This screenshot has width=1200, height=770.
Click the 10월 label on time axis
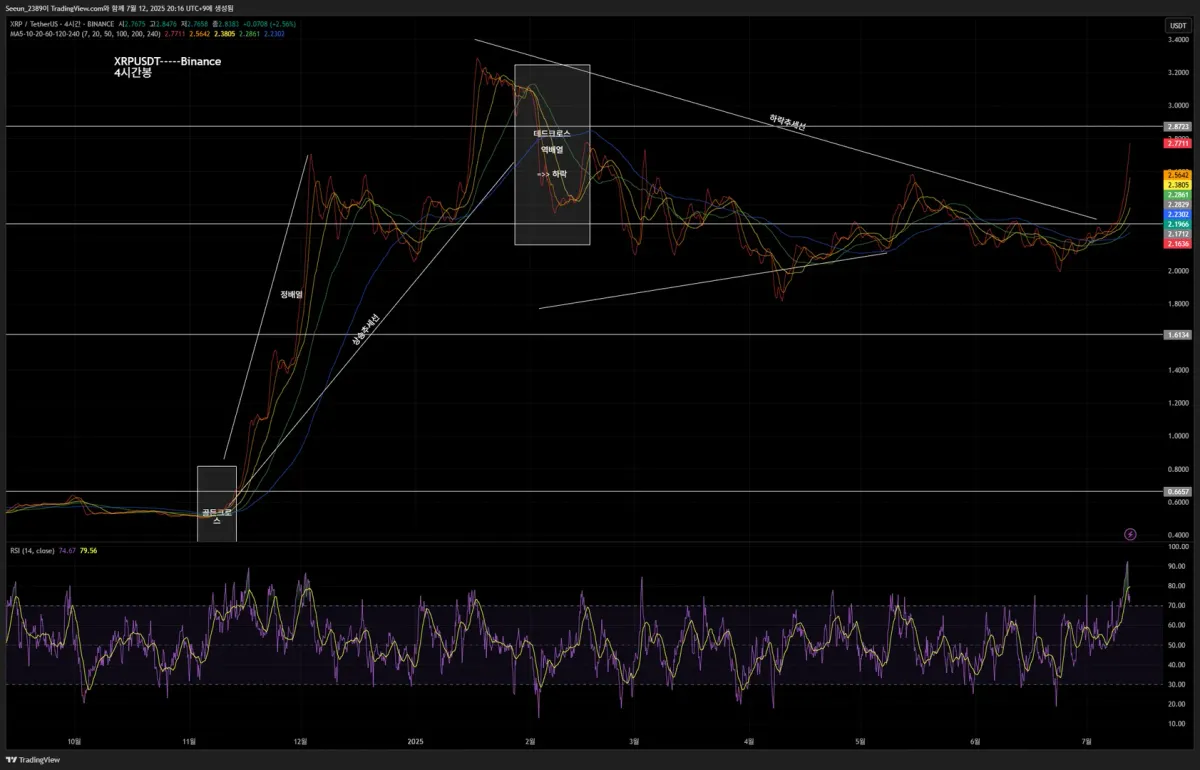click(x=74, y=742)
